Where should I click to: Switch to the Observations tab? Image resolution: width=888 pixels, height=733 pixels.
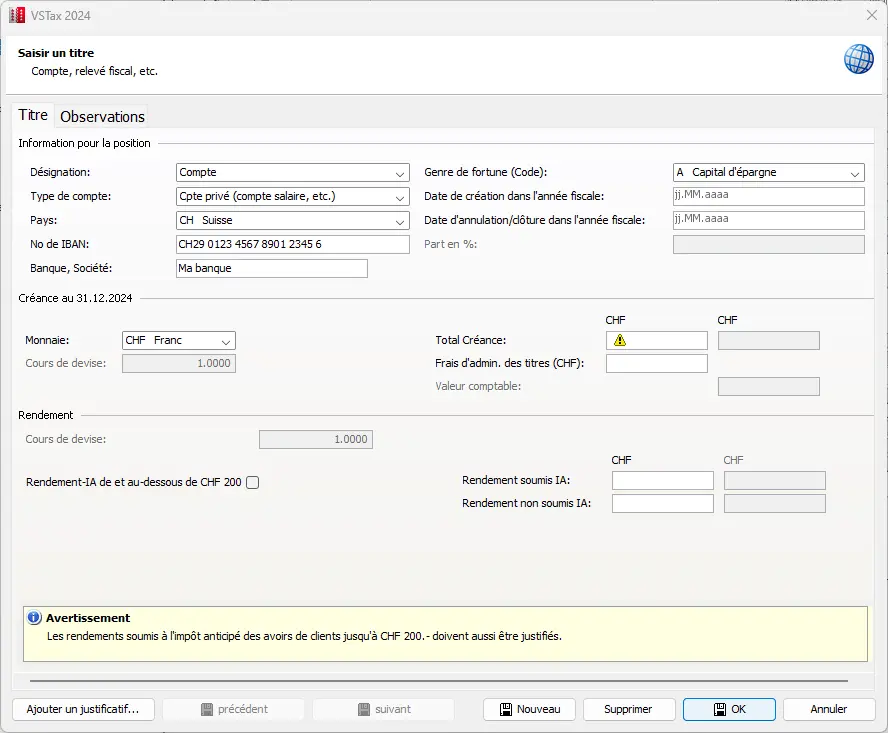(102, 117)
